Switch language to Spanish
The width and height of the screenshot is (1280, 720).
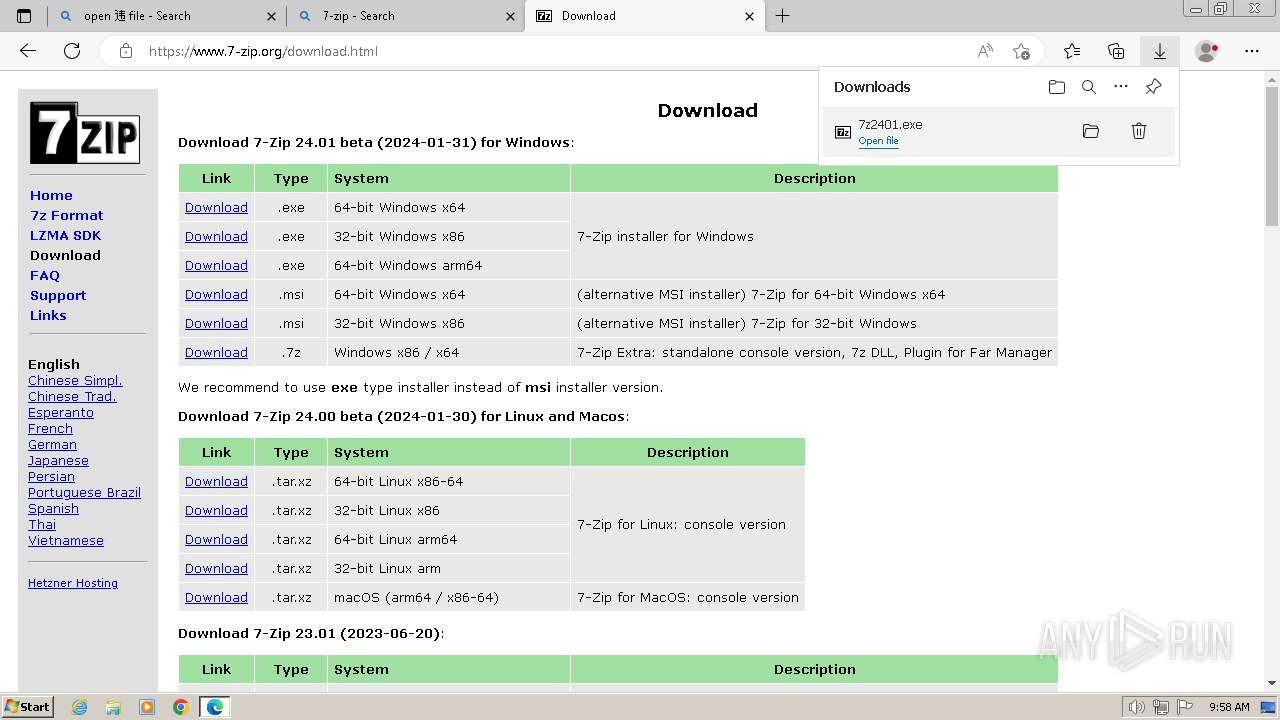click(x=53, y=508)
